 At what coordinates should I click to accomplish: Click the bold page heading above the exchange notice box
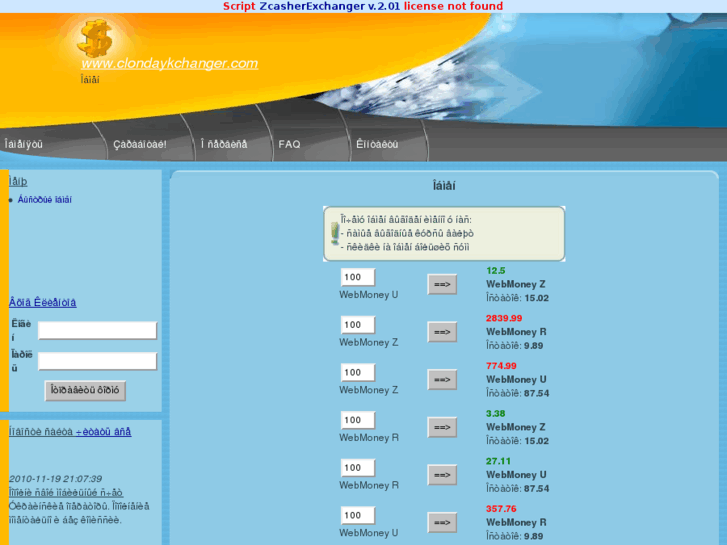[444, 186]
